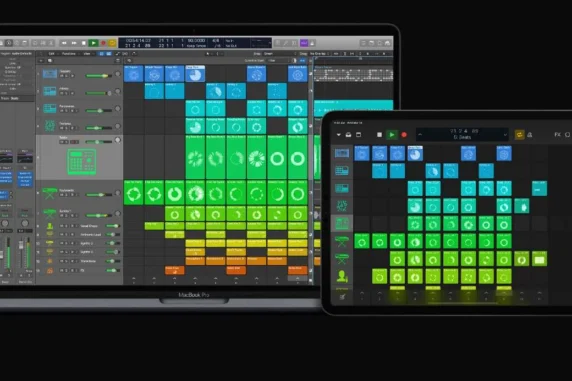This screenshot has height=381, width=572.
Task: Click the Percussion track pan knob
Action: (x=117, y=108)
